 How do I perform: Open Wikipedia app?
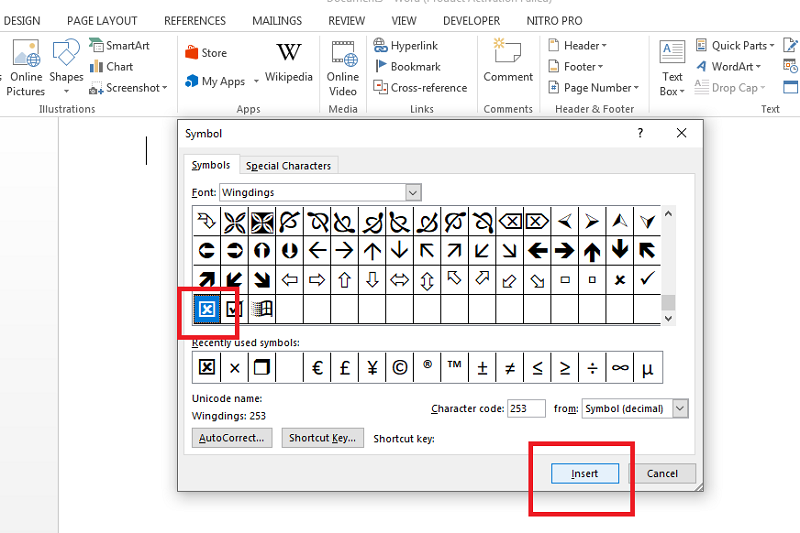coord(288,62)
